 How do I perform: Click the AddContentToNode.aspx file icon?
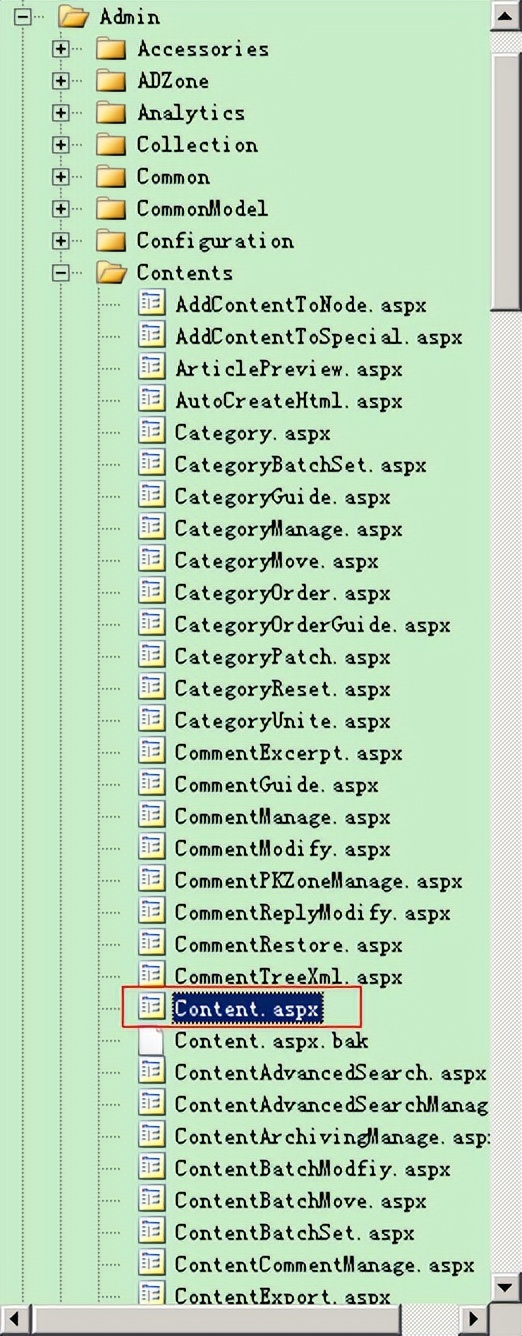(151, 303)
